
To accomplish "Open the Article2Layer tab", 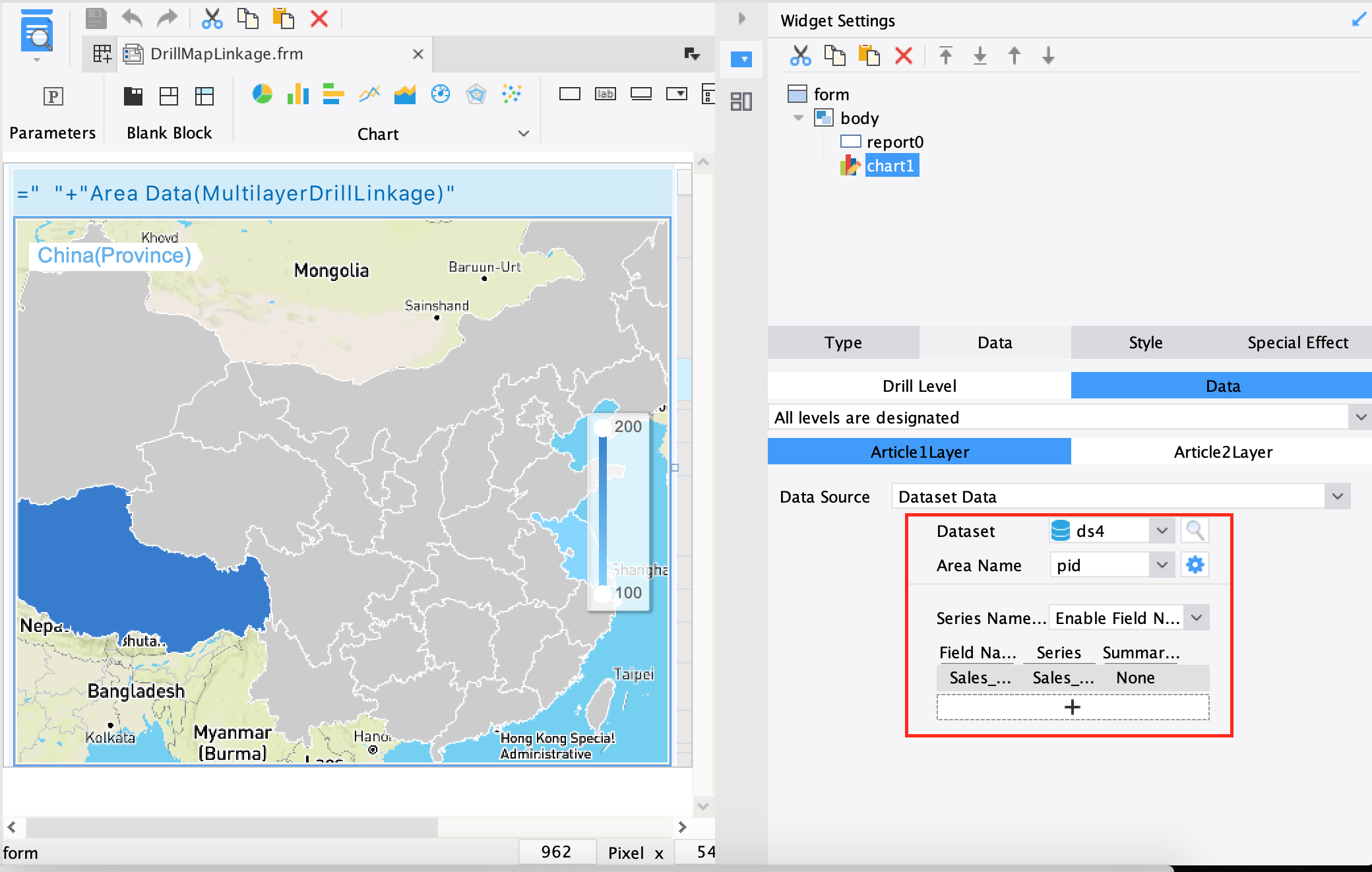I will [x=1222, y=452].
